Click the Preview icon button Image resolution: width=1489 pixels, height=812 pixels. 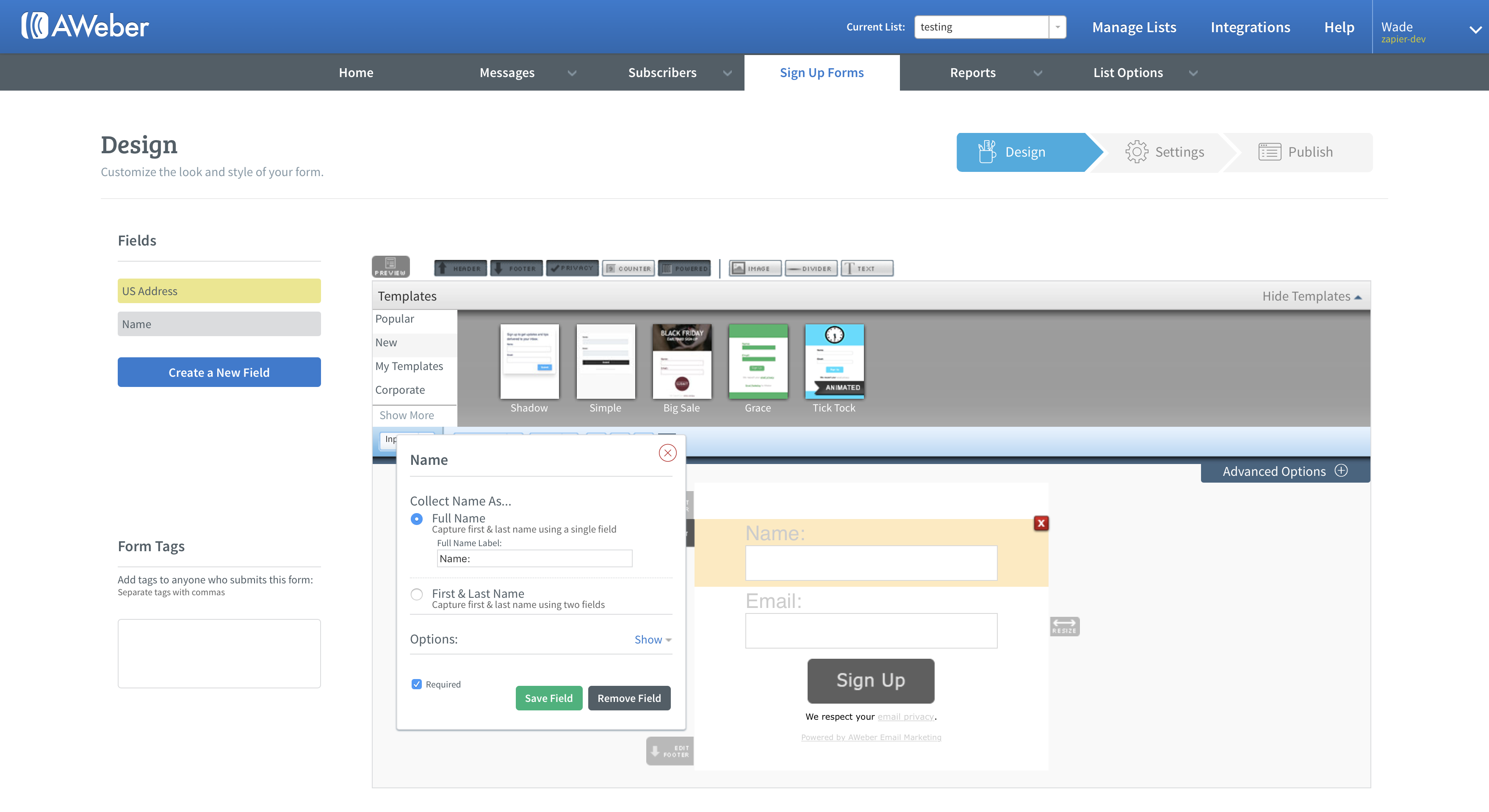tap(390, 266)
